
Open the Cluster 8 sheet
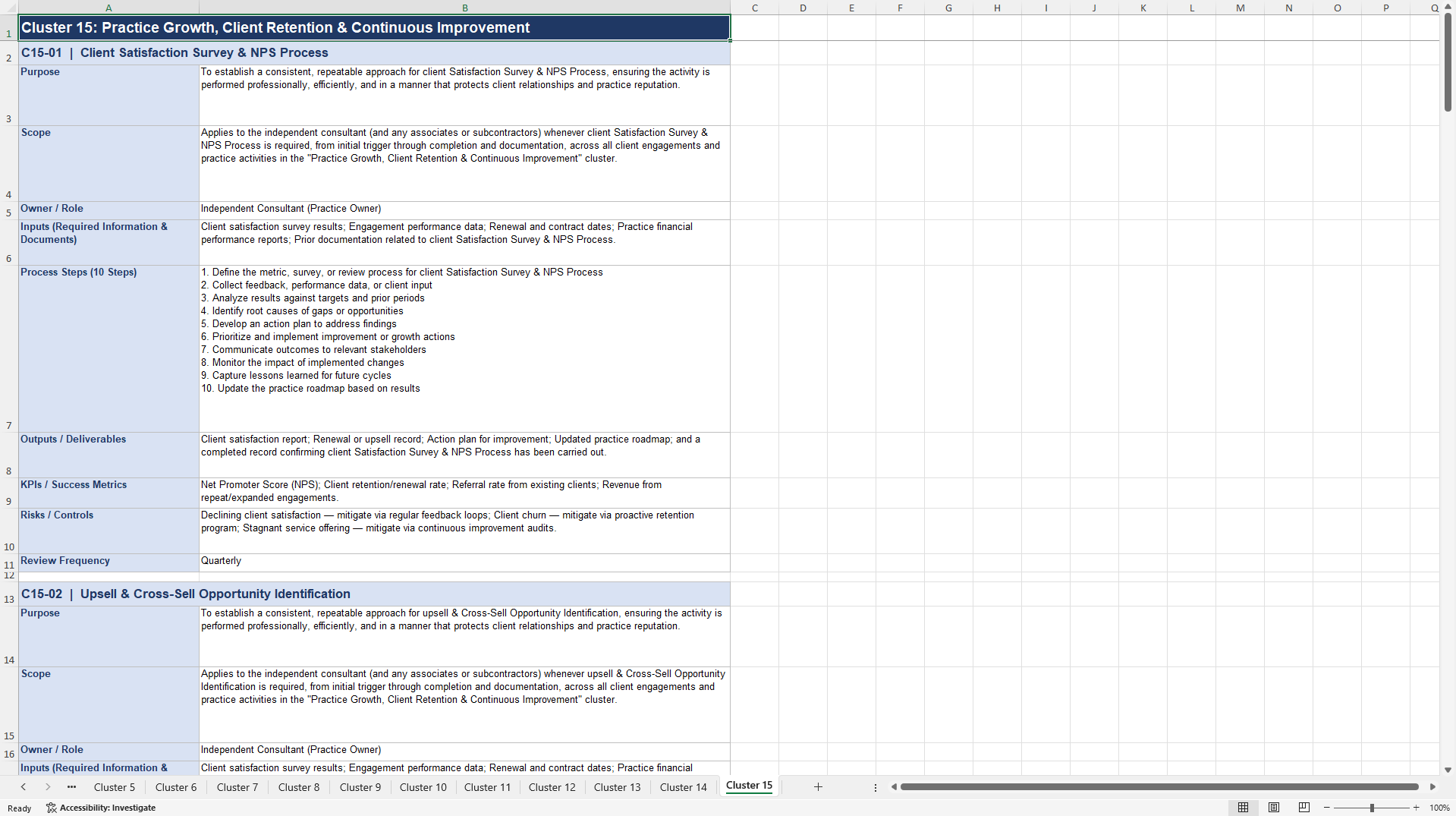click(x=299, y=787)
